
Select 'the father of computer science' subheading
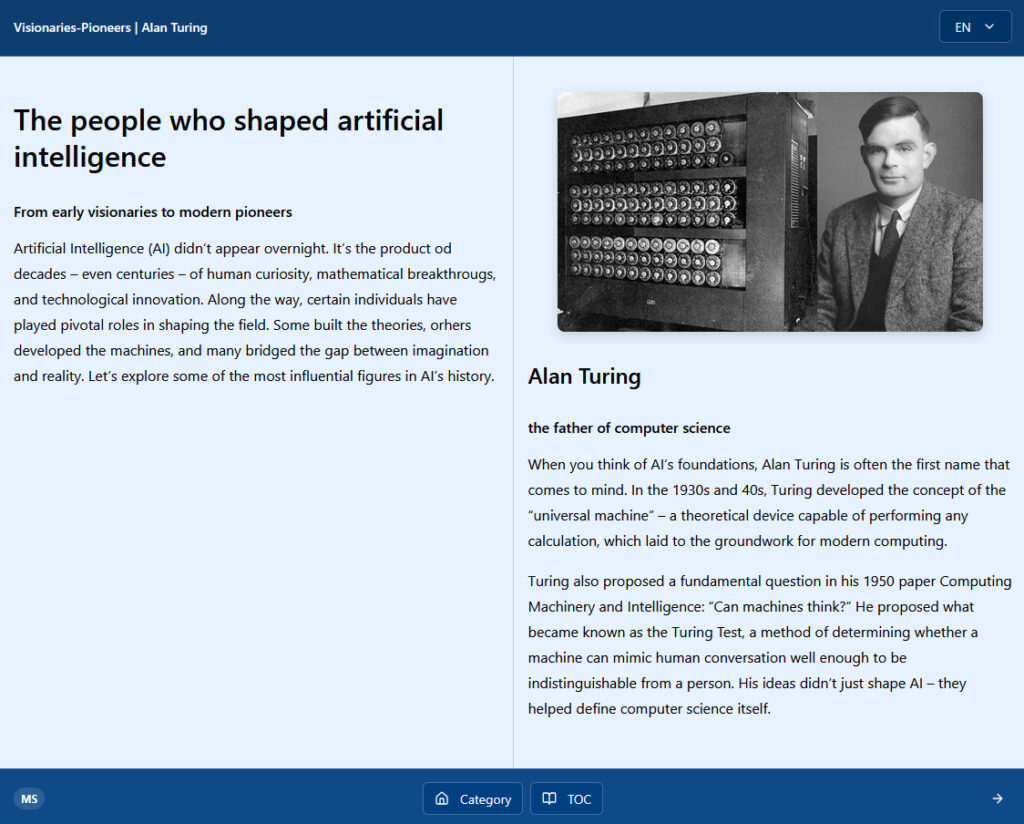[629, 428]
